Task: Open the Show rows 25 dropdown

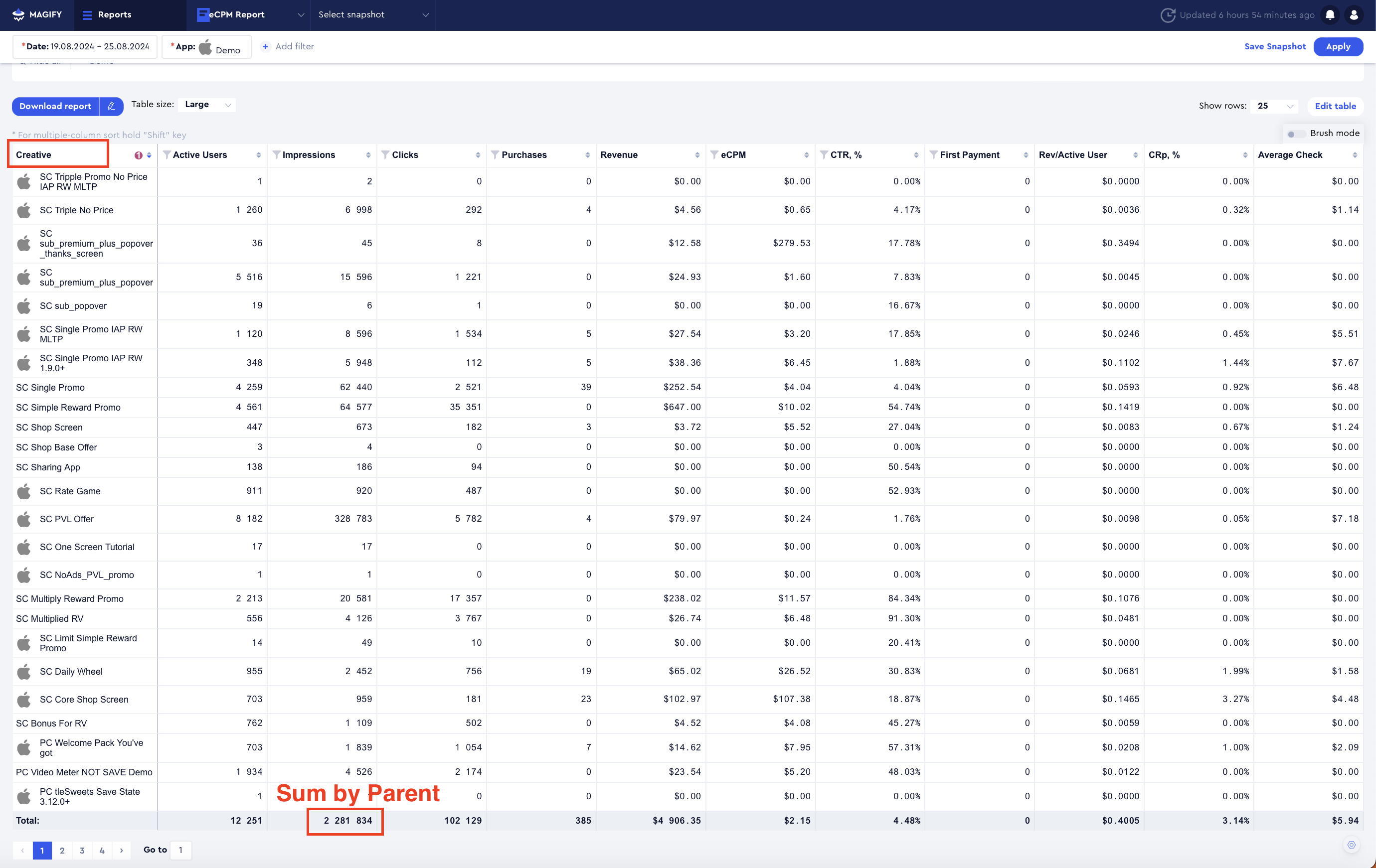Action: [1275, 106]
